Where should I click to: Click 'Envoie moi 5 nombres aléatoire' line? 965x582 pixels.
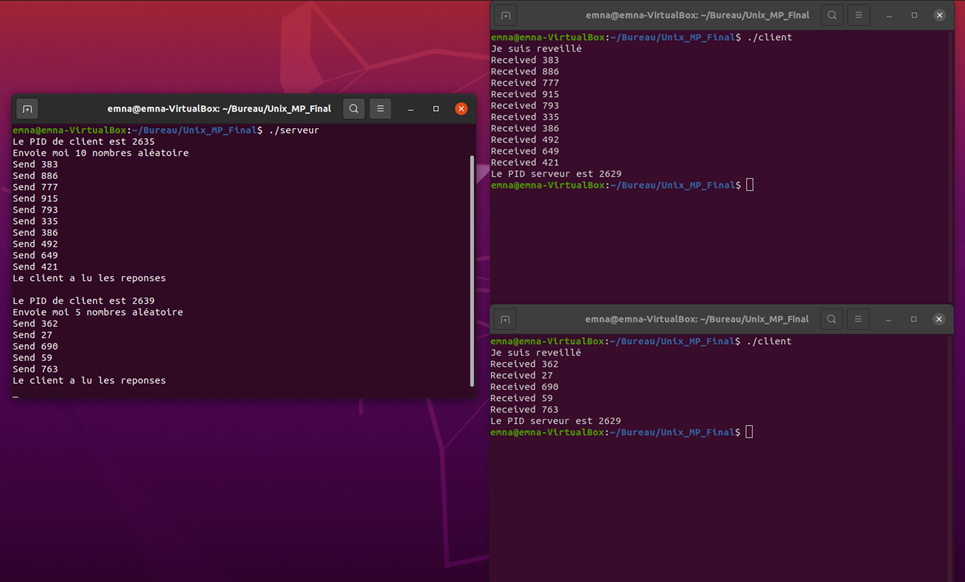coord(97,313)
